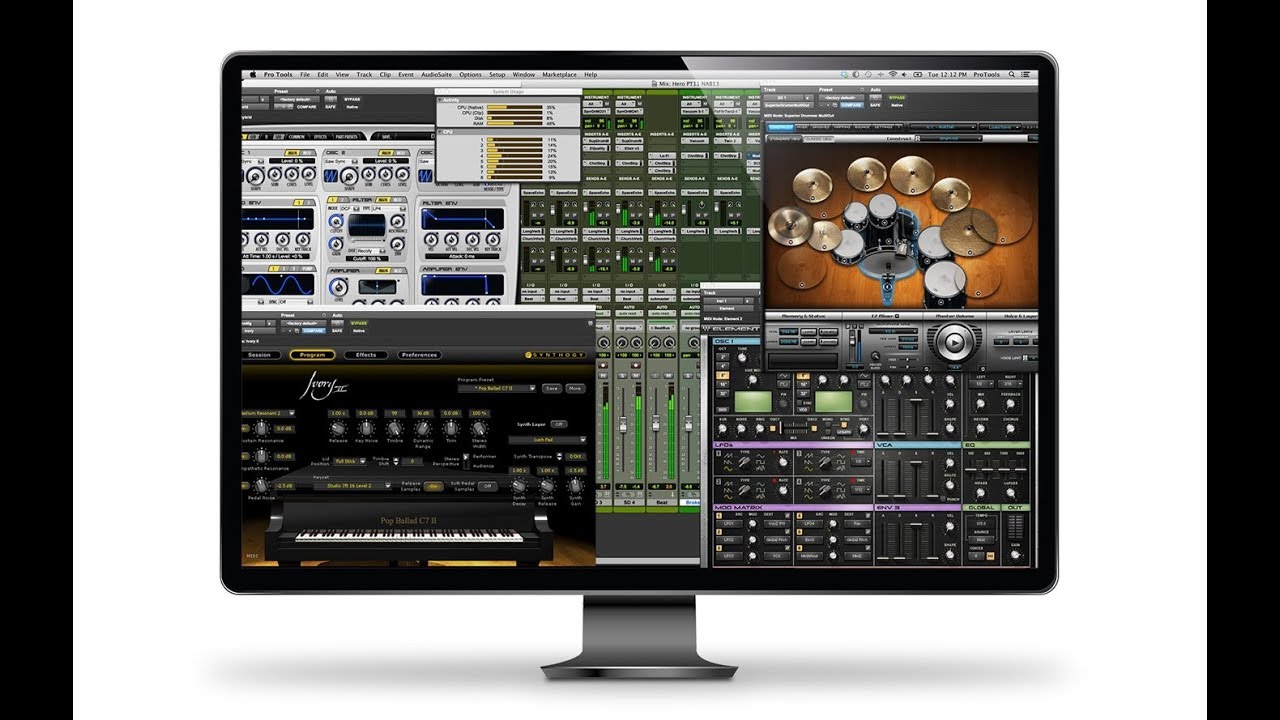The image size is (1280, 720).
Task: Click the Stereo Width knob in Ivory
Action: click(480, 430)
